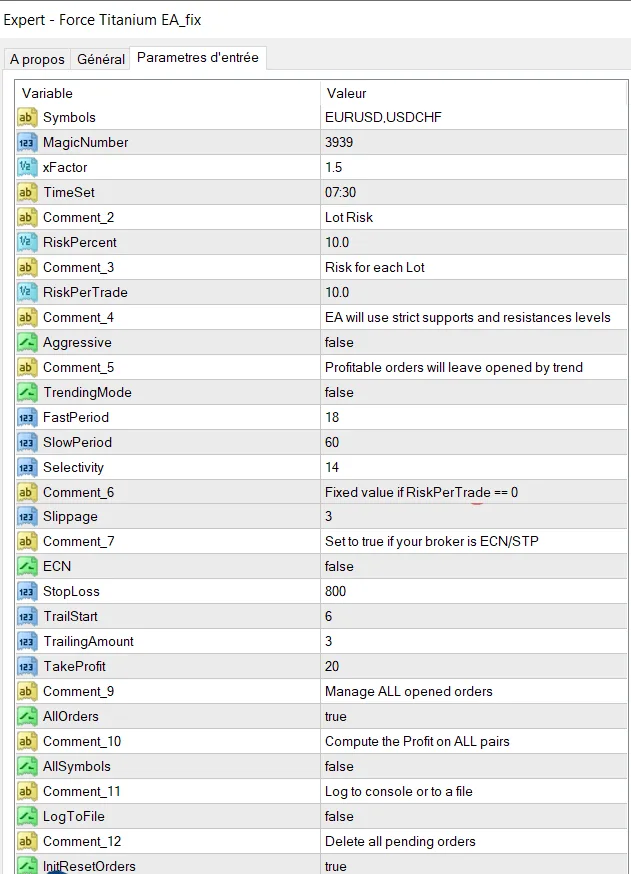Click the double-type icon beside xFactor
Screen dimensions: 631x874
click(x=27, y=168)
